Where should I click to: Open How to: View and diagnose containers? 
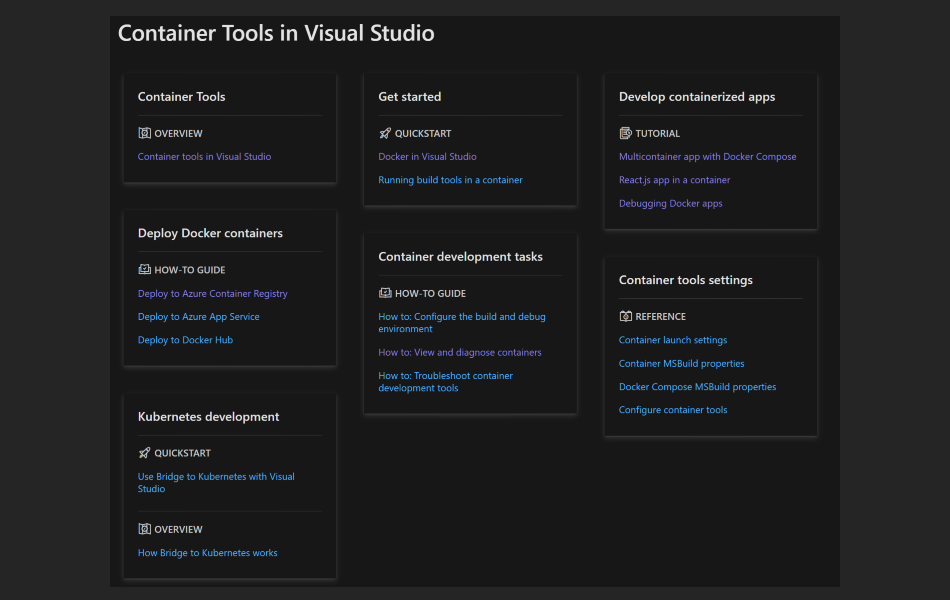(x=459, y=353)
